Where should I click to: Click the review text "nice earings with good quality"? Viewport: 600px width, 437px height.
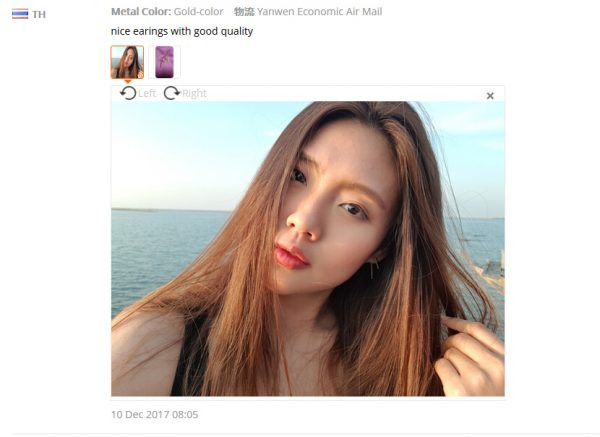182,31
